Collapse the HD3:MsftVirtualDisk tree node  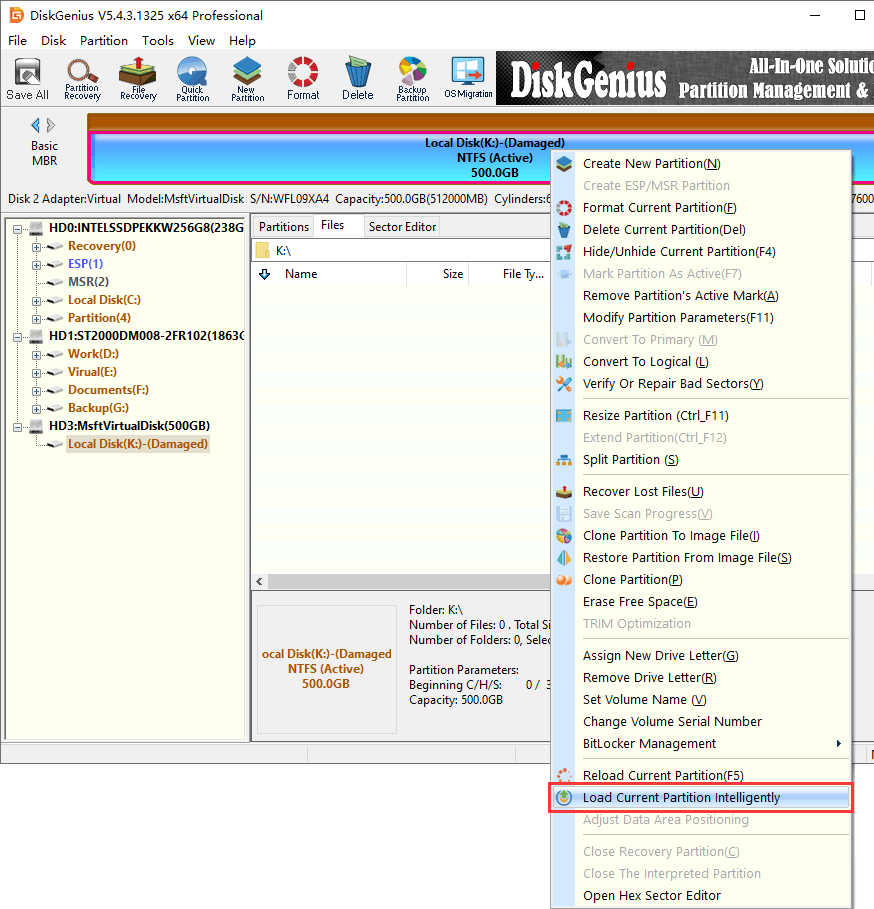point(19,426)
